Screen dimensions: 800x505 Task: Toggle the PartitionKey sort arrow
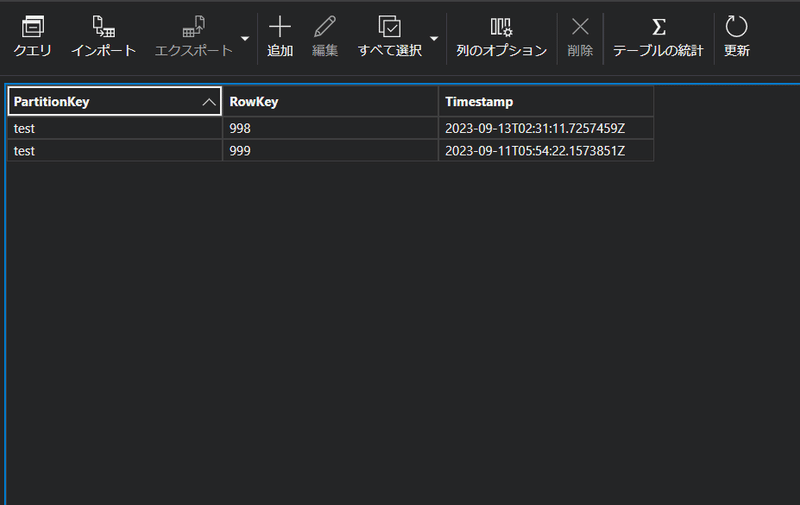(209, 102)
